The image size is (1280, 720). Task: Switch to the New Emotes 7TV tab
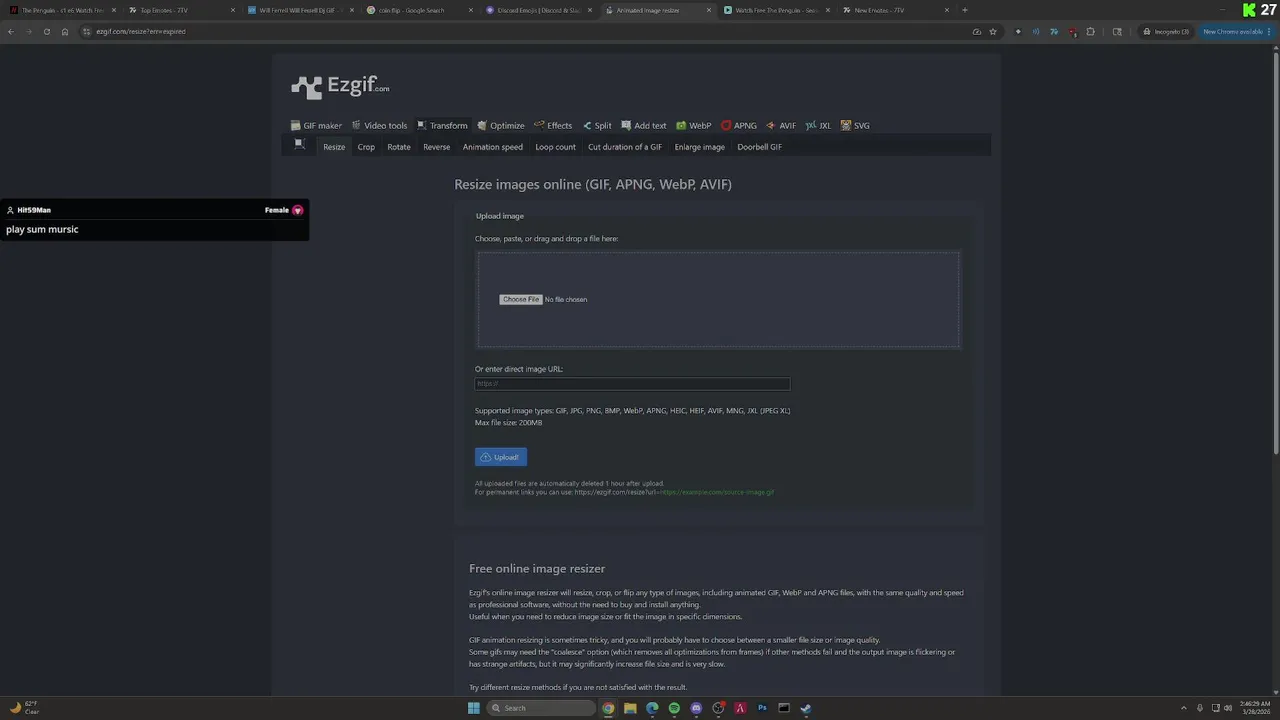coord(895,10)
